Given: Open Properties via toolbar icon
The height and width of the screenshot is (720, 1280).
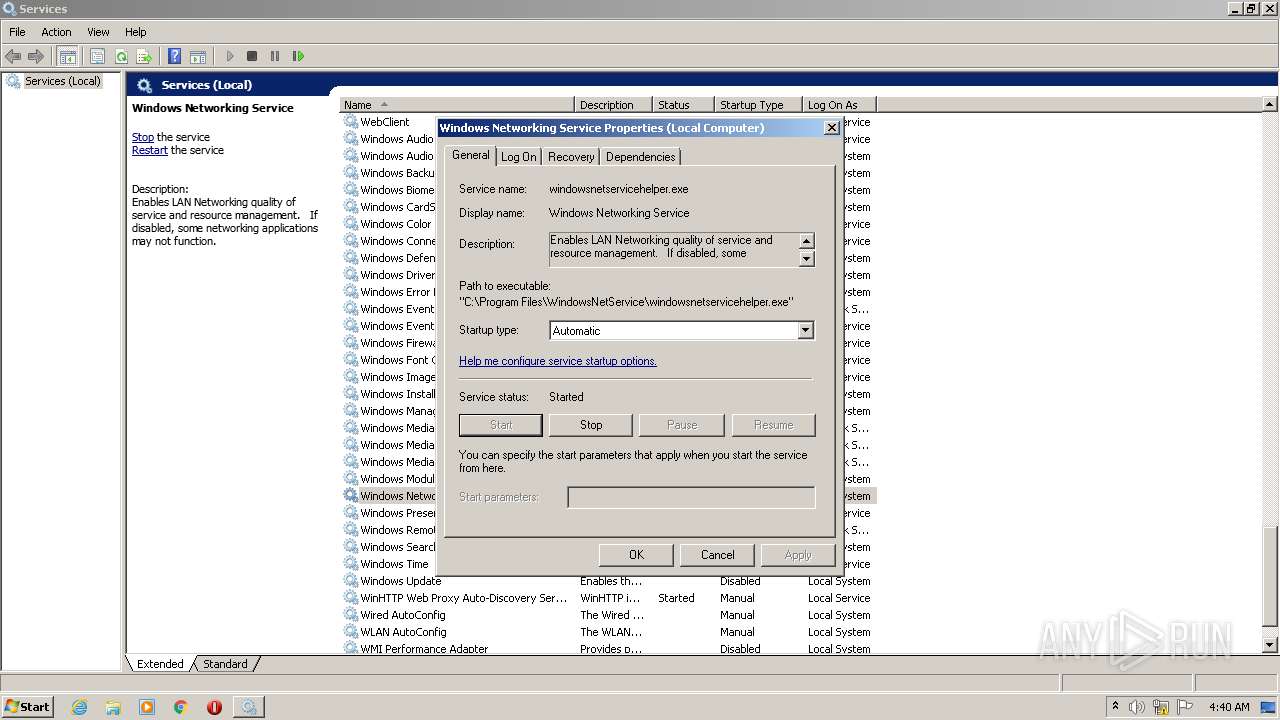Looking at the screenshot, I should [97, 56].
